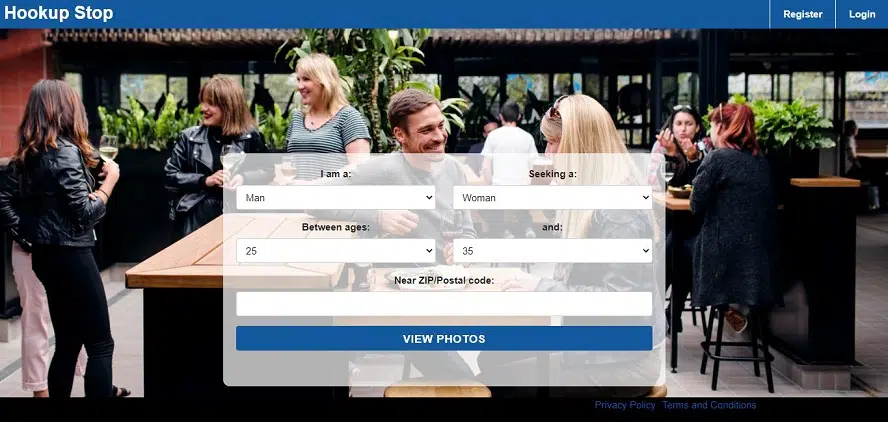The height and width of the screenshot is (422, 888).
Task: Open the 'I am a' Man dropdown
Action: (x=335, y=198)
